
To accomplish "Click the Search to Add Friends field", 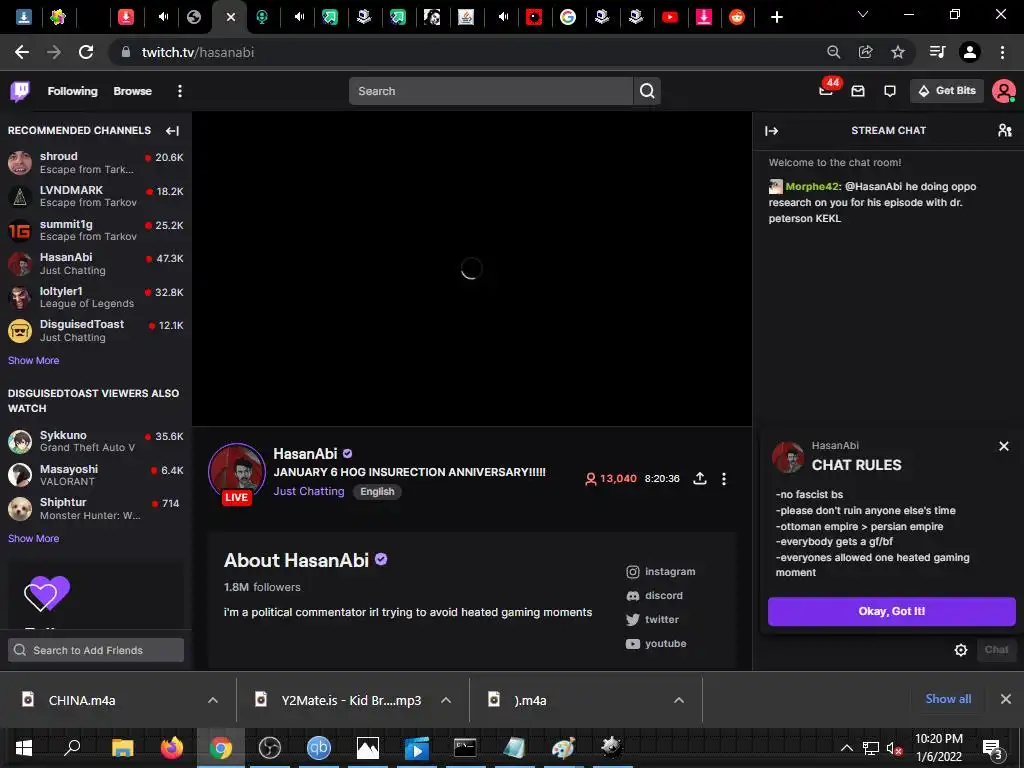I will click(96, 650).
